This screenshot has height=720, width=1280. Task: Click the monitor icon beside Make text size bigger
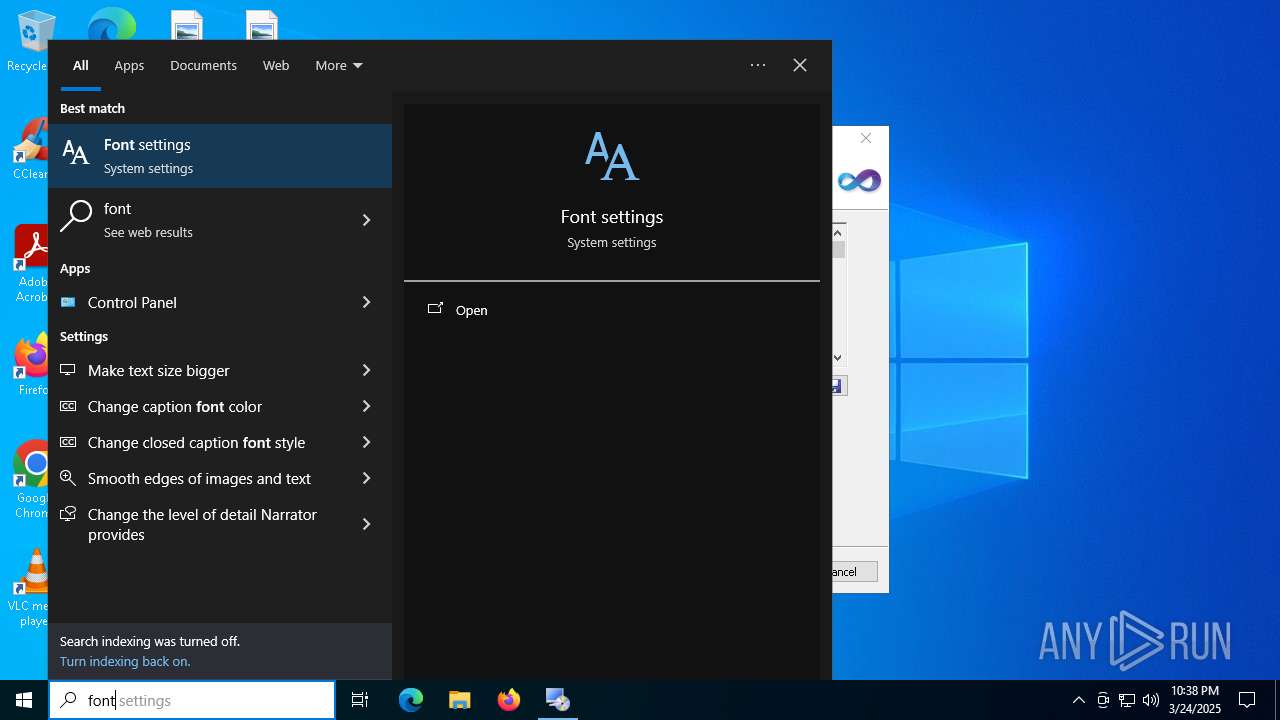pyautogui.click(x=68, y=370)
